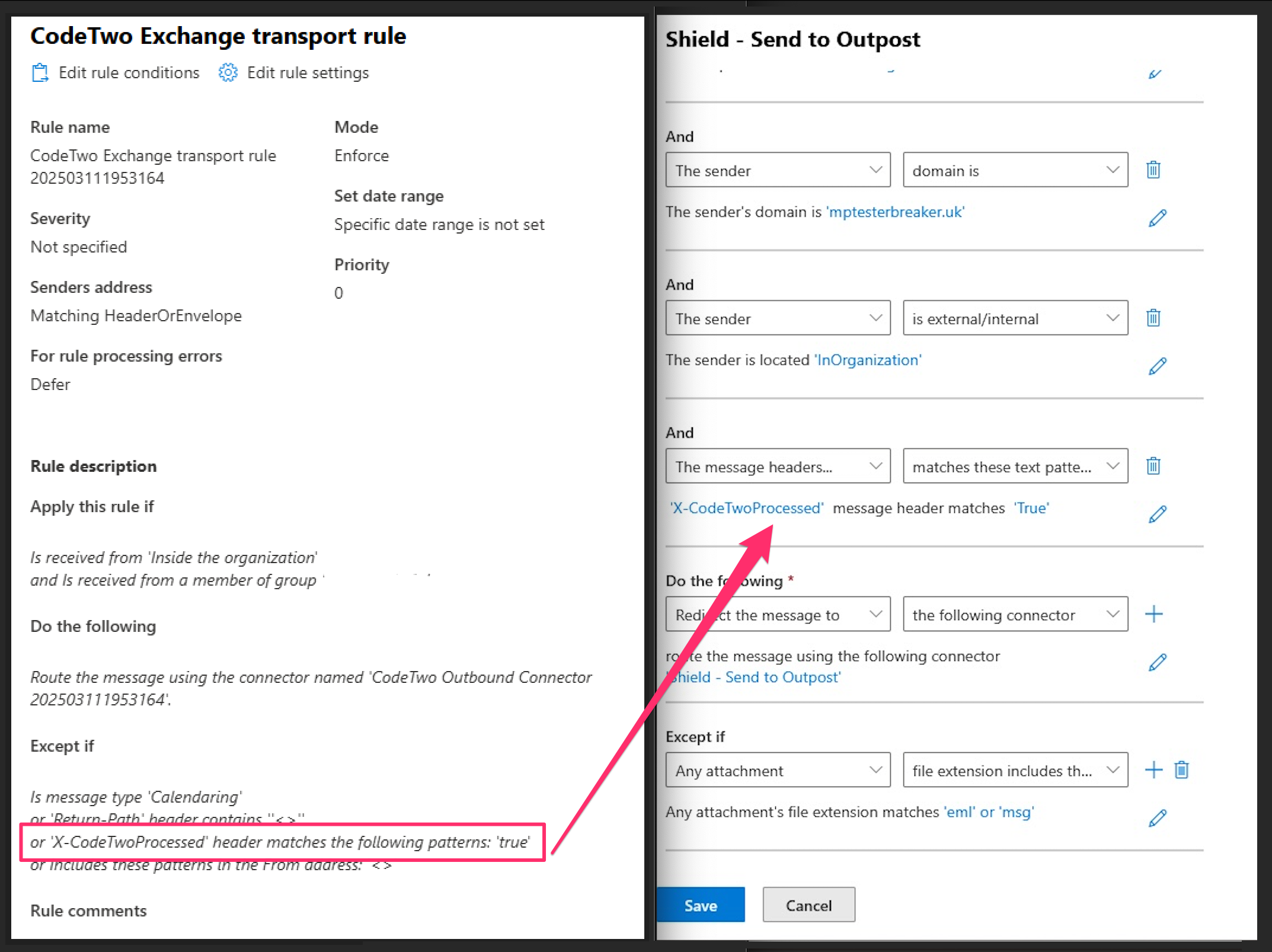This screenshot has height=952, width=1272.
Task: Expand the 'Any attachment' dropdown
Action: (x=778, y=771)
